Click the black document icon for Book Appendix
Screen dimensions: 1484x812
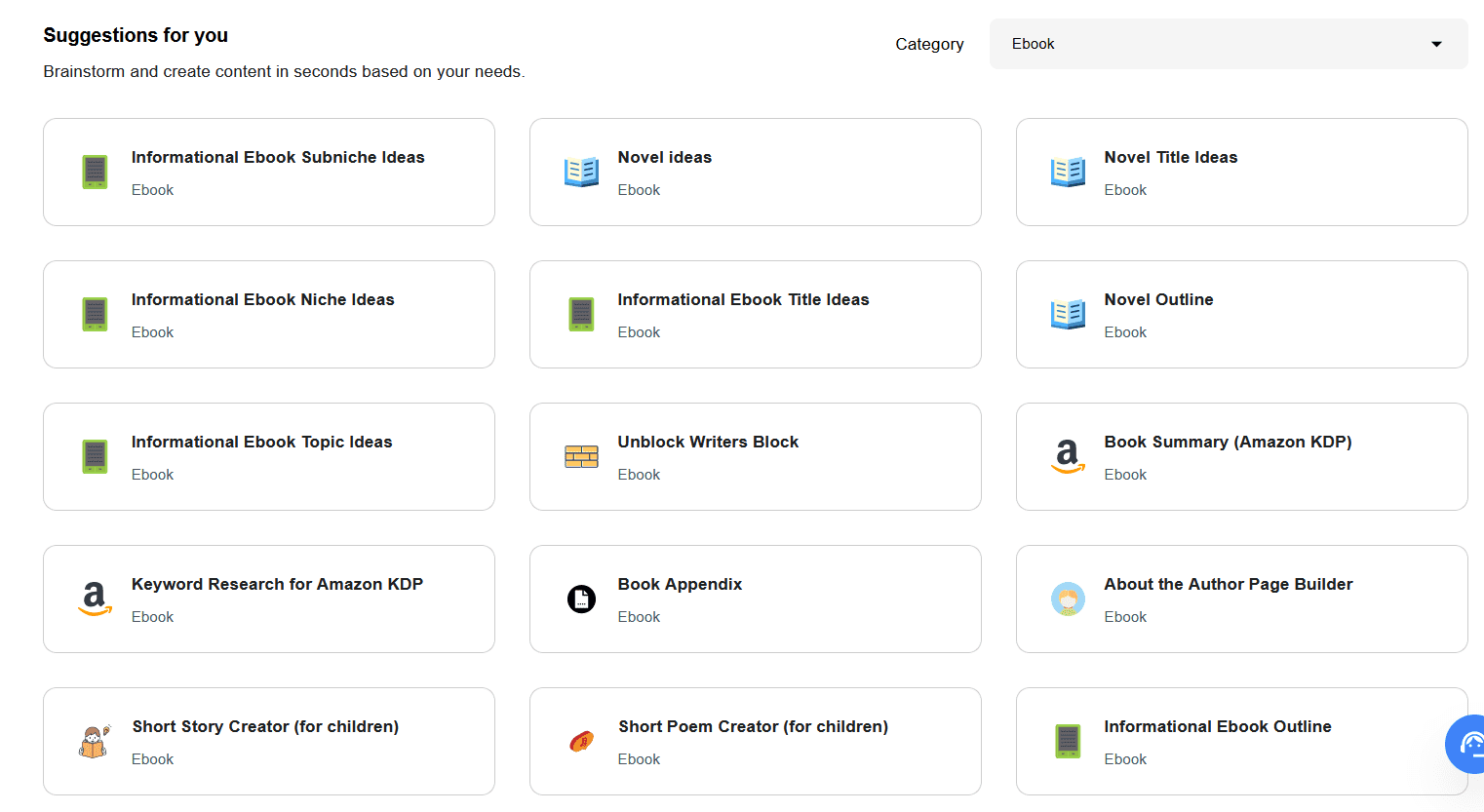click(x=581, y=599)
